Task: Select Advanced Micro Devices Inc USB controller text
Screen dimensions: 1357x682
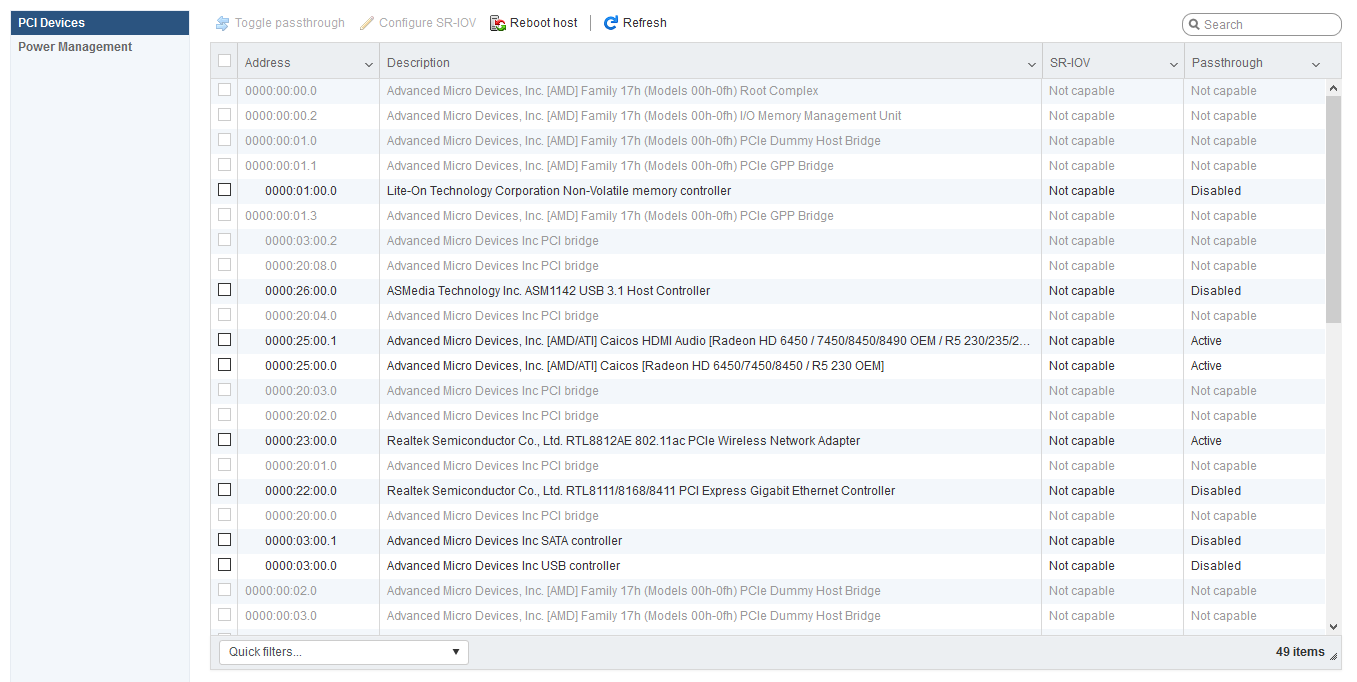Action: 503,566
